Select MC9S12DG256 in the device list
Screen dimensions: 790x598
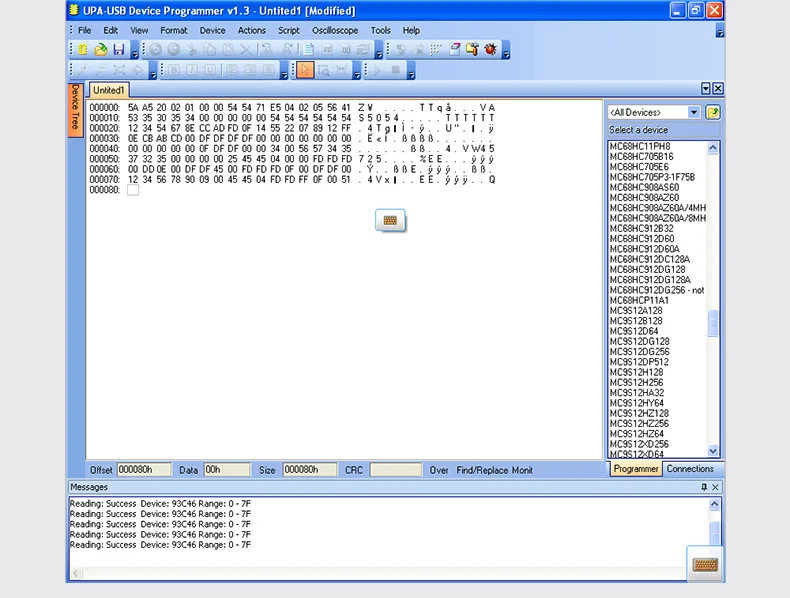pyautogui.click(x=639, y=352)
